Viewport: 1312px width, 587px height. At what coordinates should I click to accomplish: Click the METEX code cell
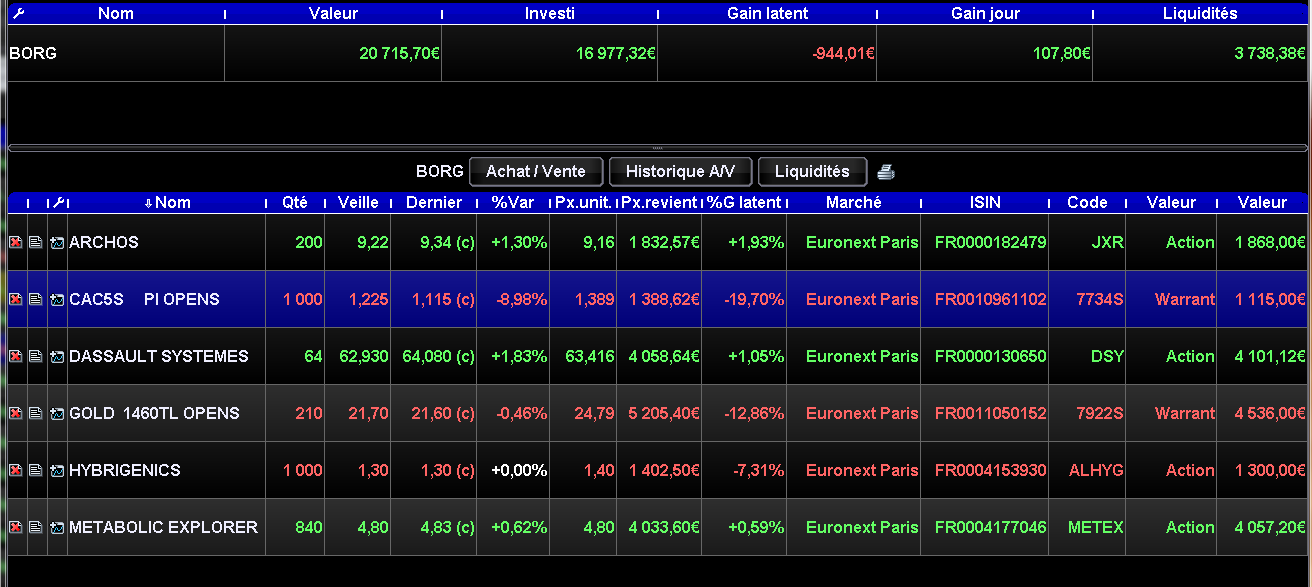pos(1096,528)
